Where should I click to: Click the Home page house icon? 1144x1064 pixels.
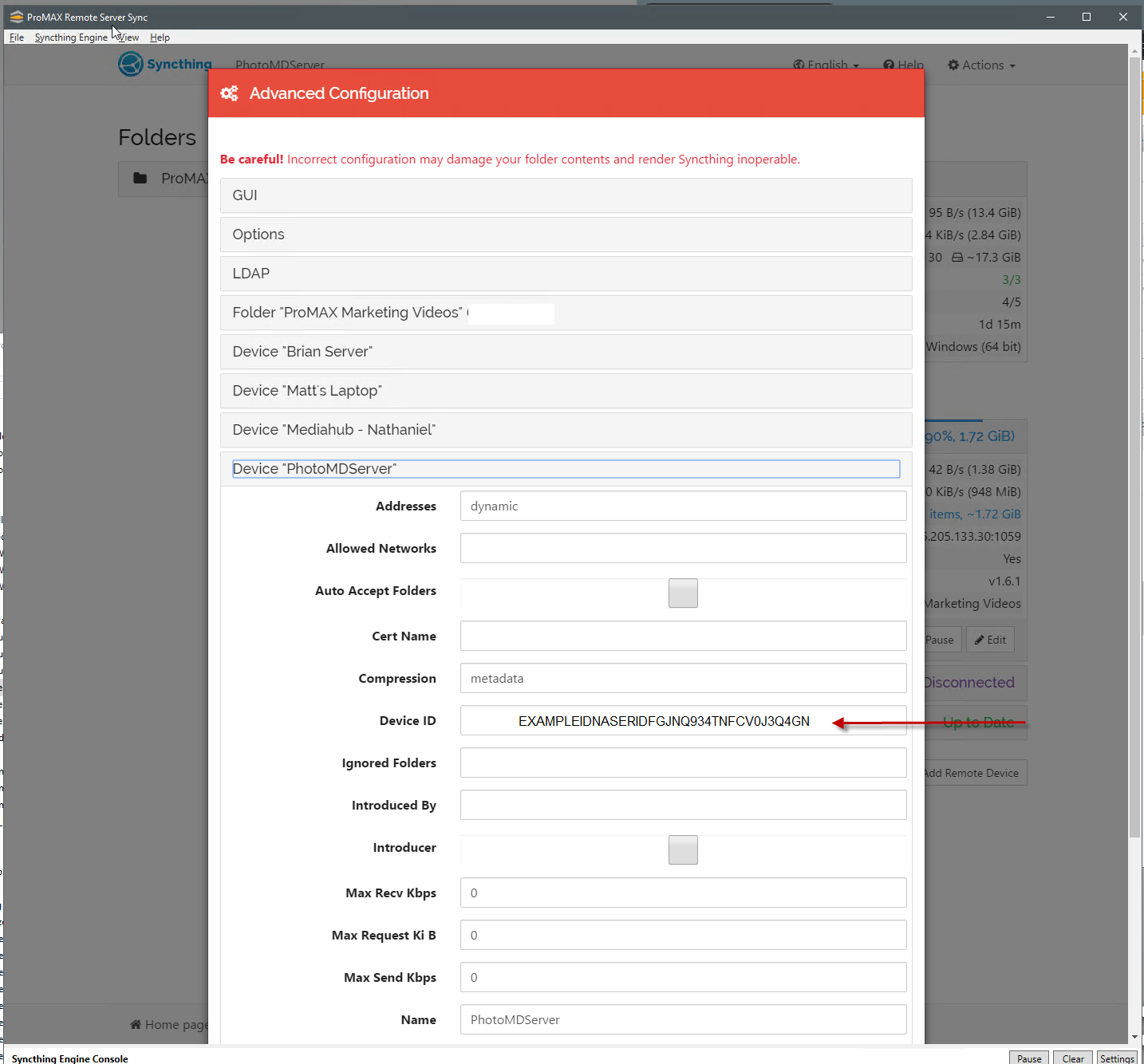pos(136,1024)
